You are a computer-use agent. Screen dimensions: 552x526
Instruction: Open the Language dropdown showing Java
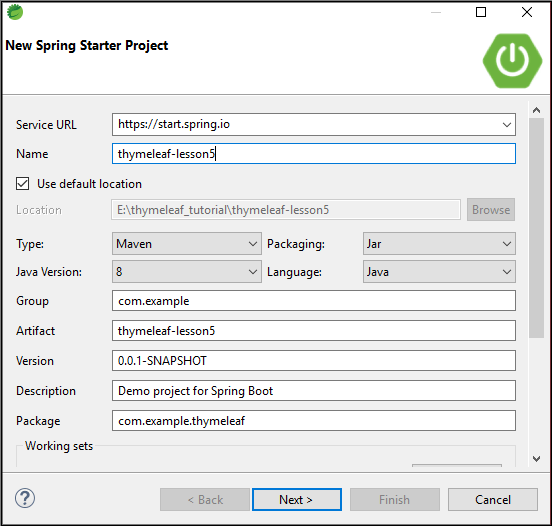click(439, 272)
